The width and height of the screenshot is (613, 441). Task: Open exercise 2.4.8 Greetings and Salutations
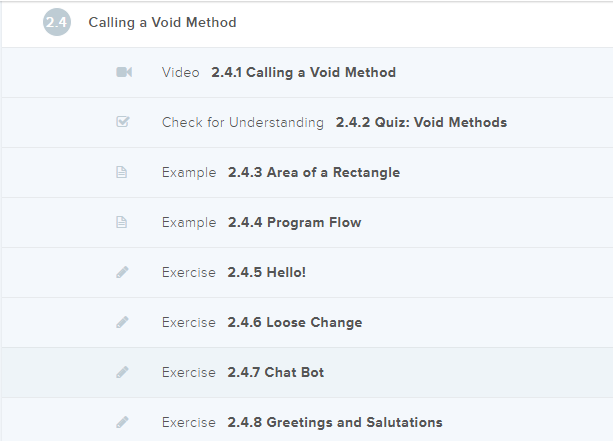click(334, 422)
